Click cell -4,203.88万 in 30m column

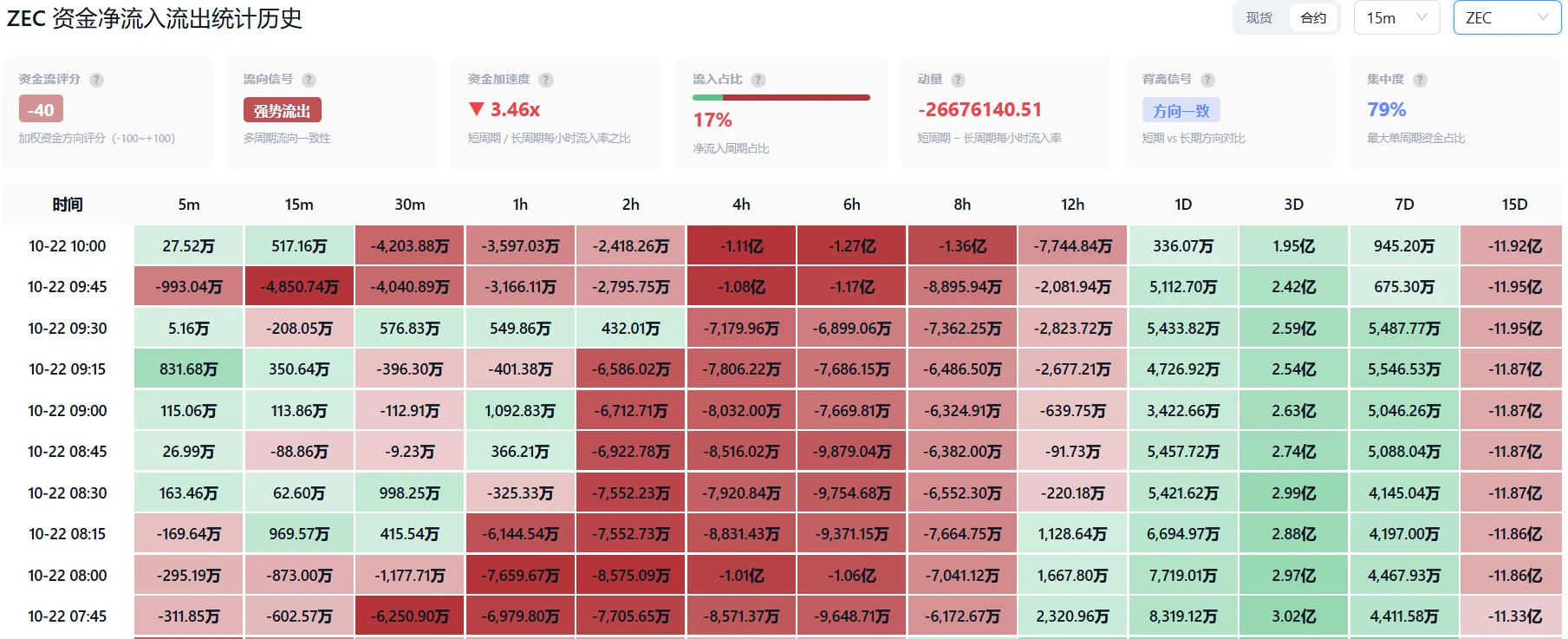pos(410,246)
